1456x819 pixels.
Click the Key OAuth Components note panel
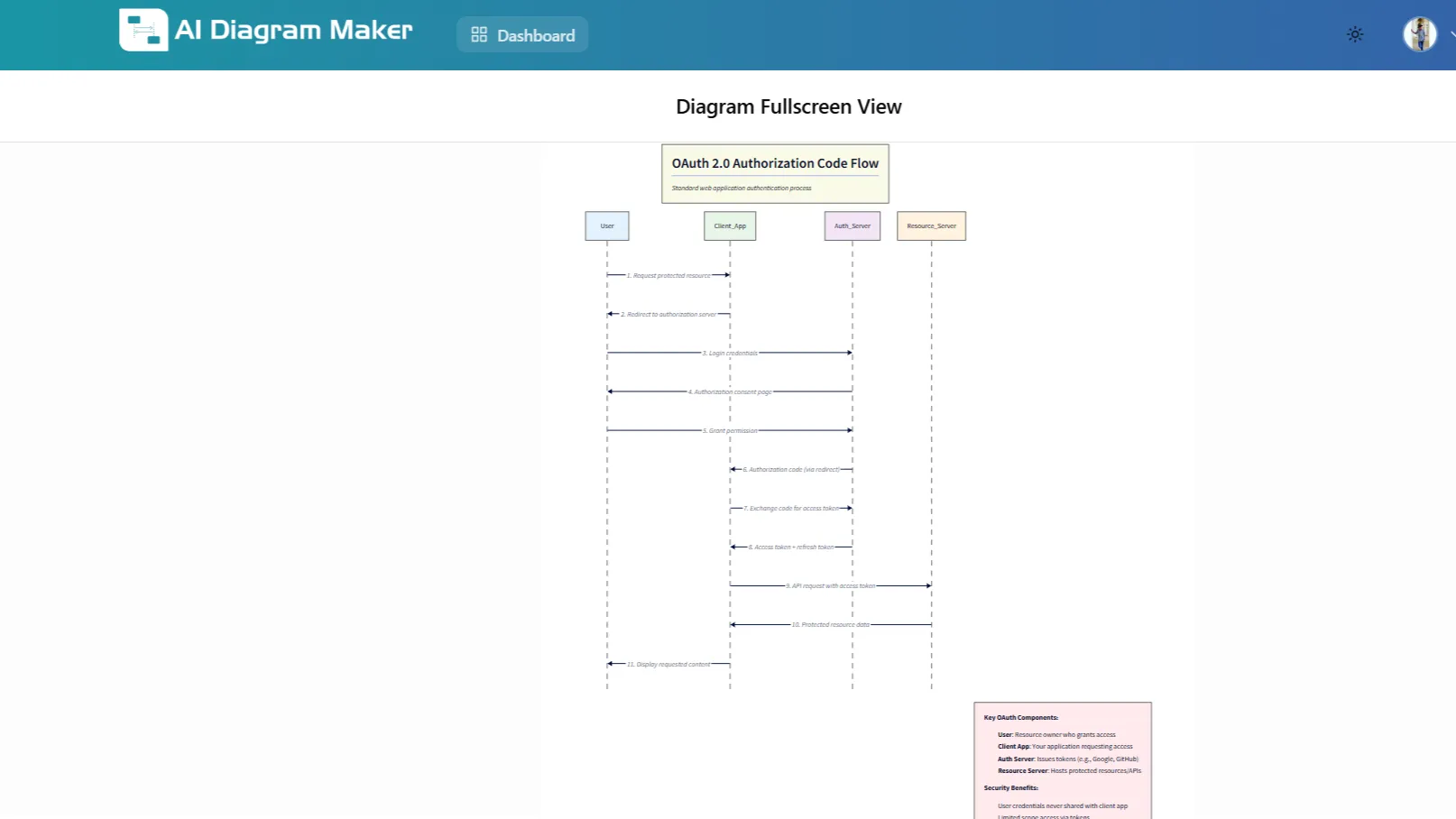point(1061,758)
